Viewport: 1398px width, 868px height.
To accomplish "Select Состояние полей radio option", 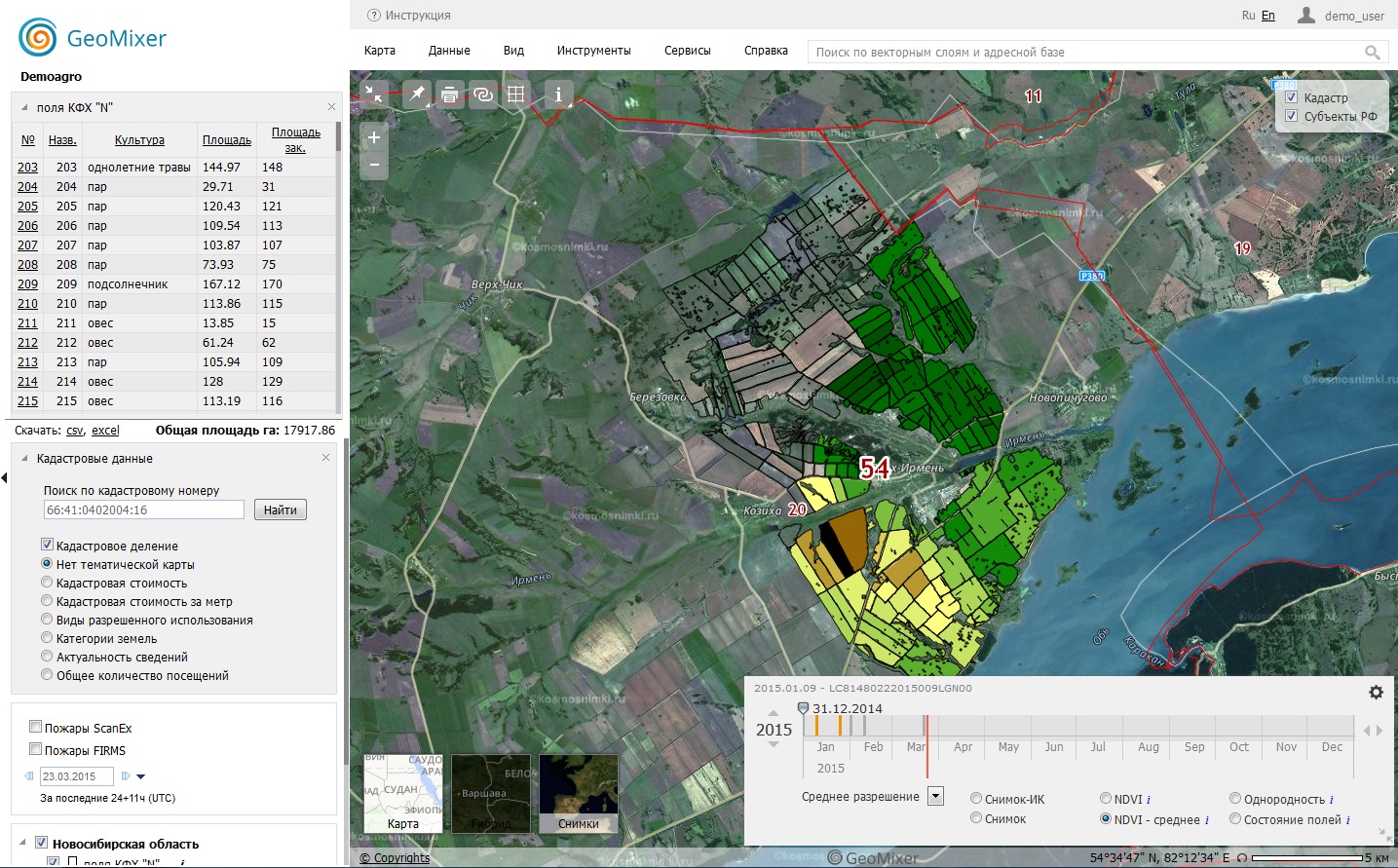I will [x=1235, y=818].
